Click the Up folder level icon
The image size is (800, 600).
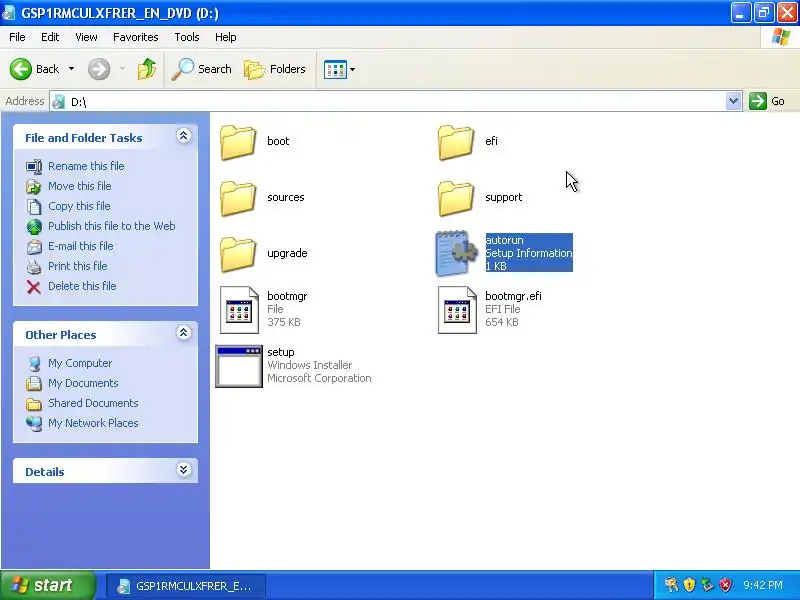point(147,69)
